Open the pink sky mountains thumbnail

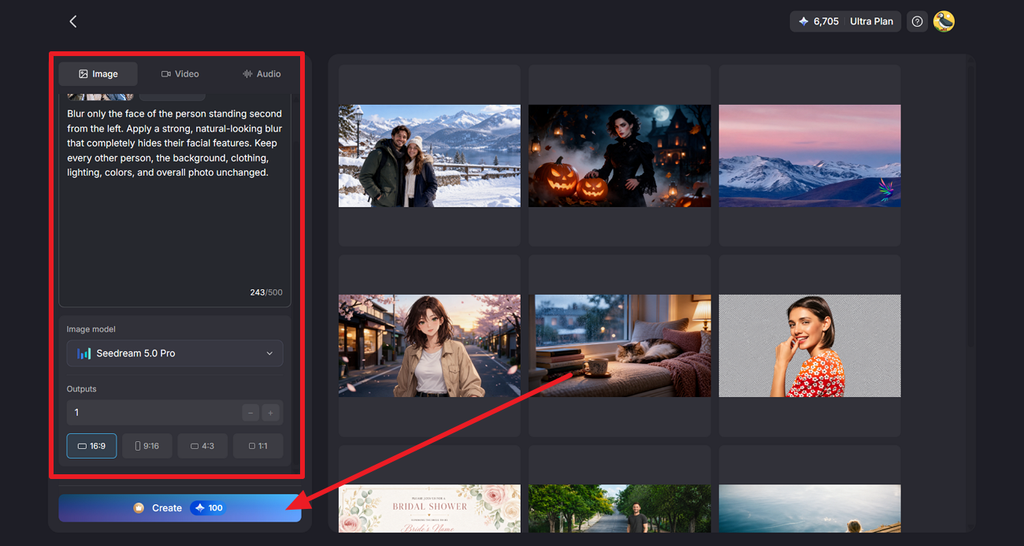pos(810,156)
